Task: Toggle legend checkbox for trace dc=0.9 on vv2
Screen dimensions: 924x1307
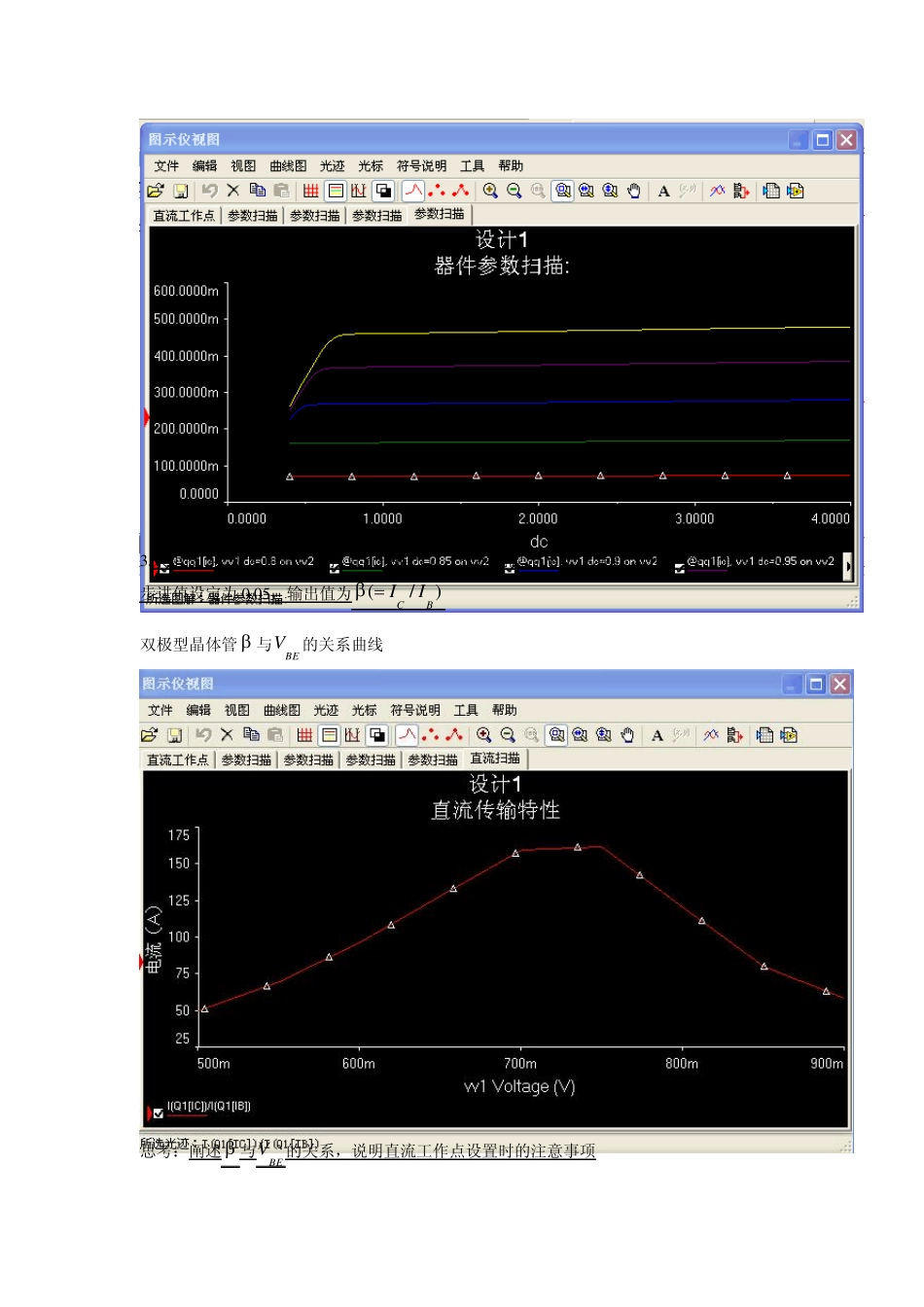Action: [x=510, y=568]
